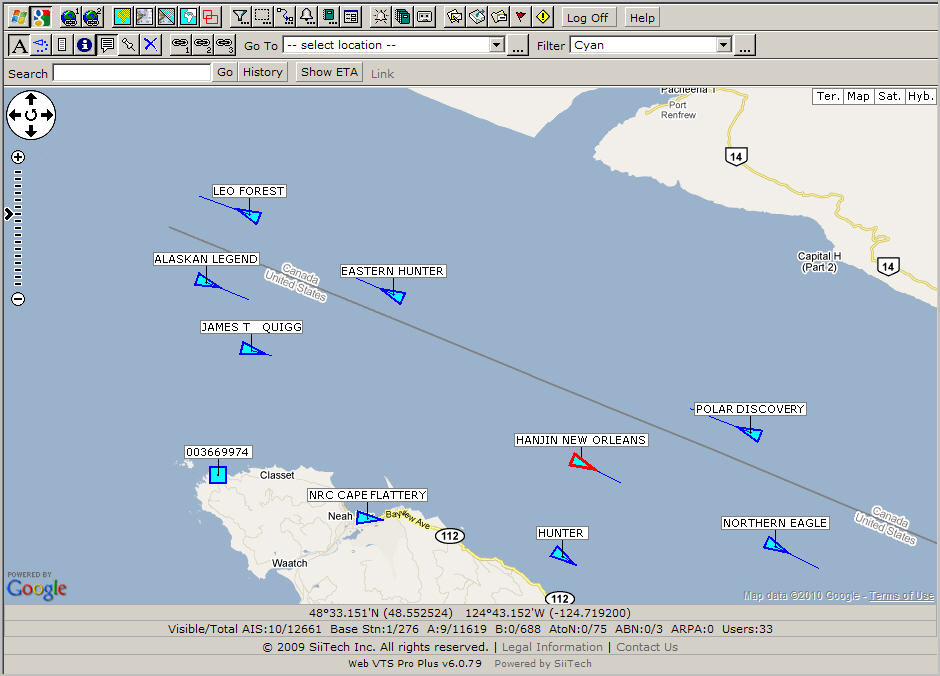Screen dimensions: 940x676
Task: Pan map left with arrow control
Action: click(15, 115)
